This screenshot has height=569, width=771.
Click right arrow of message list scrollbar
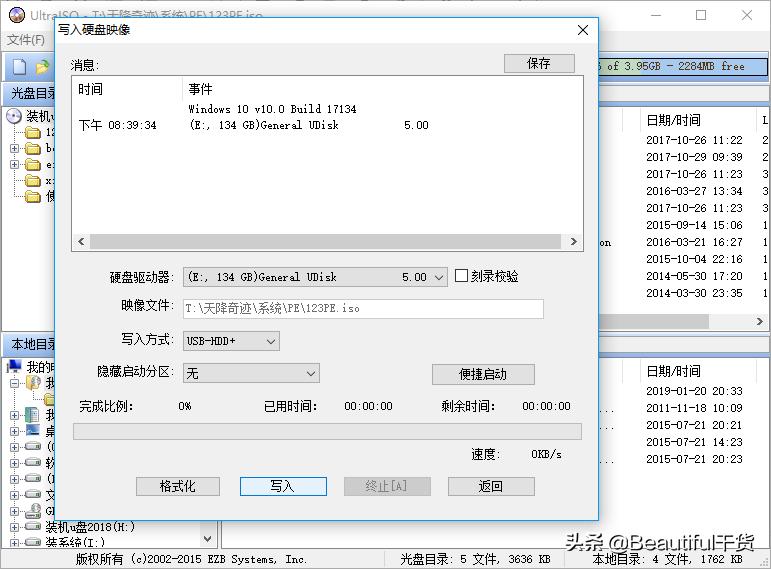(573, 241)
